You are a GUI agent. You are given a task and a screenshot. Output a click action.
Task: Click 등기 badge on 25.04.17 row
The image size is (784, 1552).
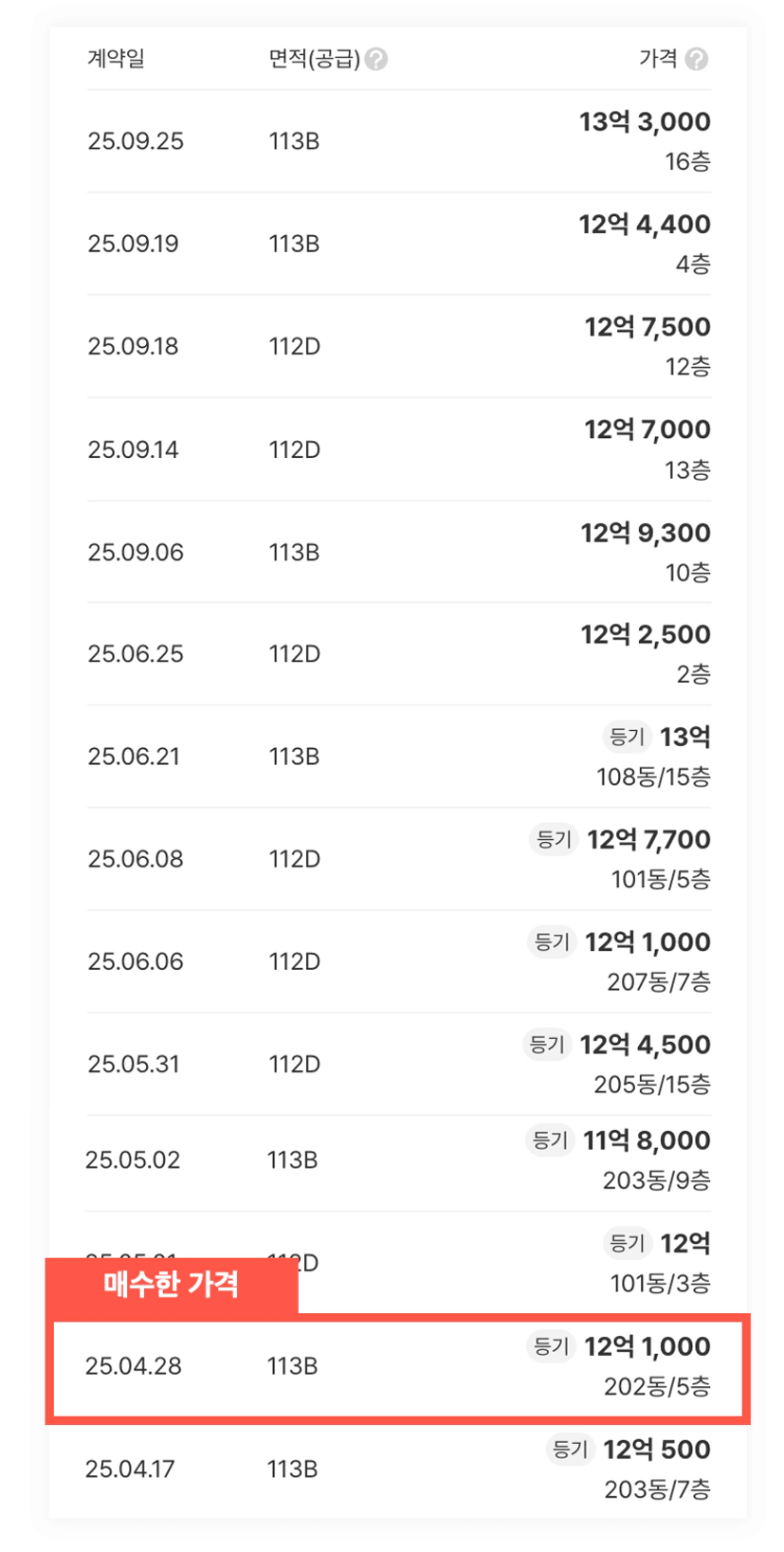(x=570, y=1449)
